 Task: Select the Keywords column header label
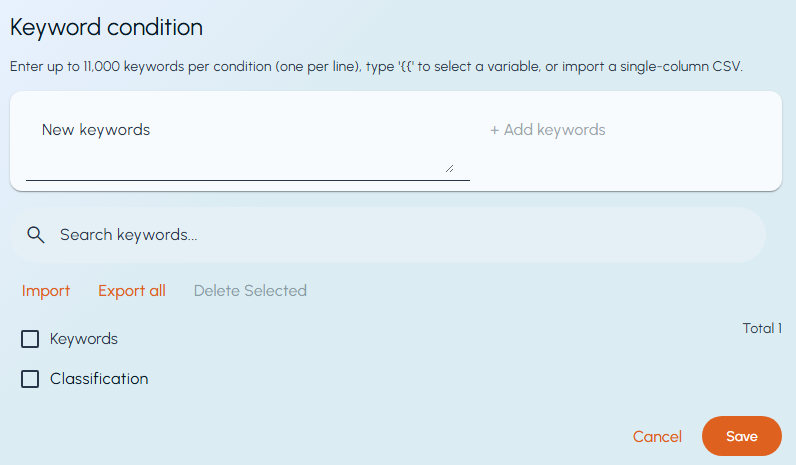click(x=84, y=339)
